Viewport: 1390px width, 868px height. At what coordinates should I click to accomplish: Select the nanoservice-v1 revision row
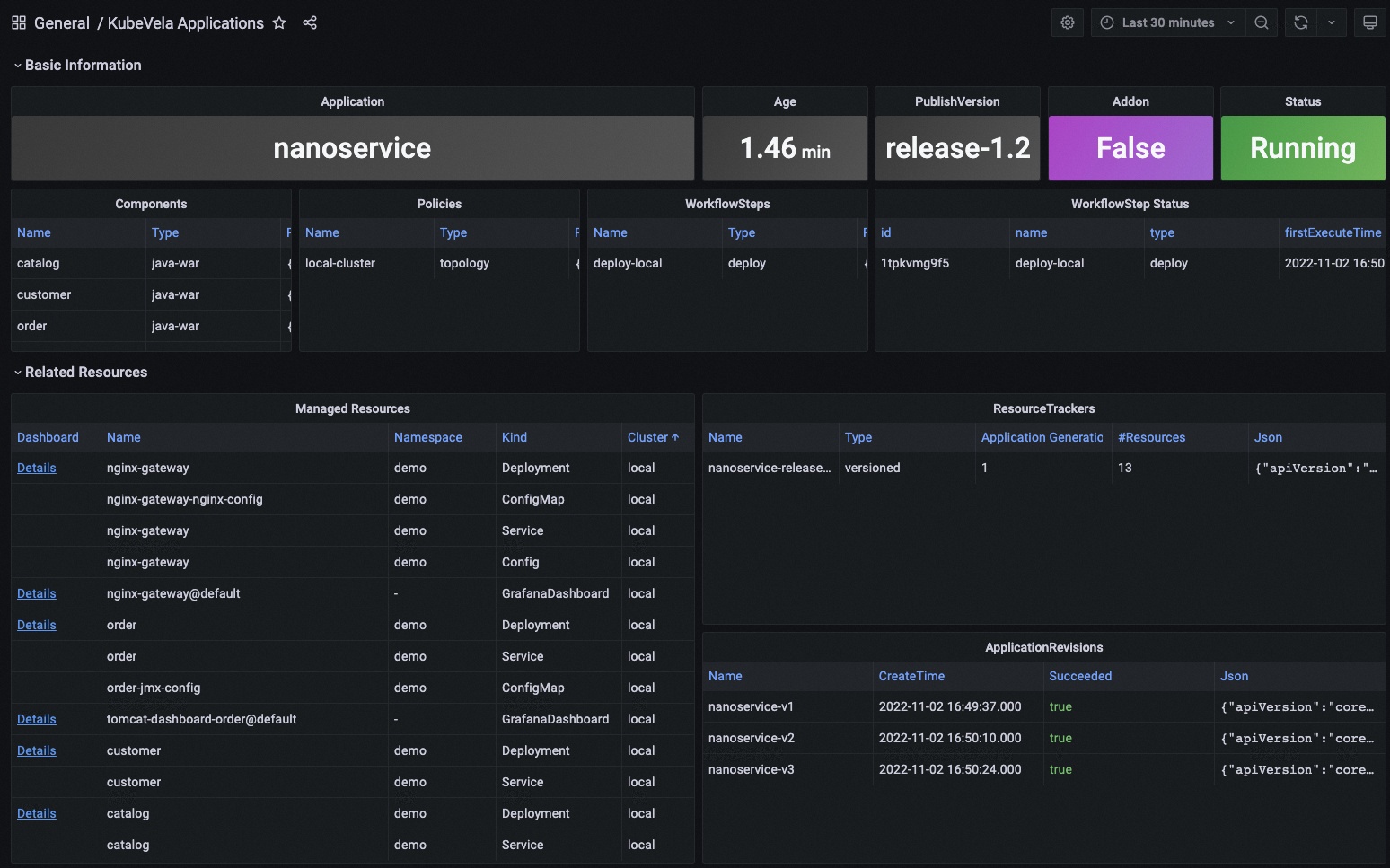pos(1044,706)
